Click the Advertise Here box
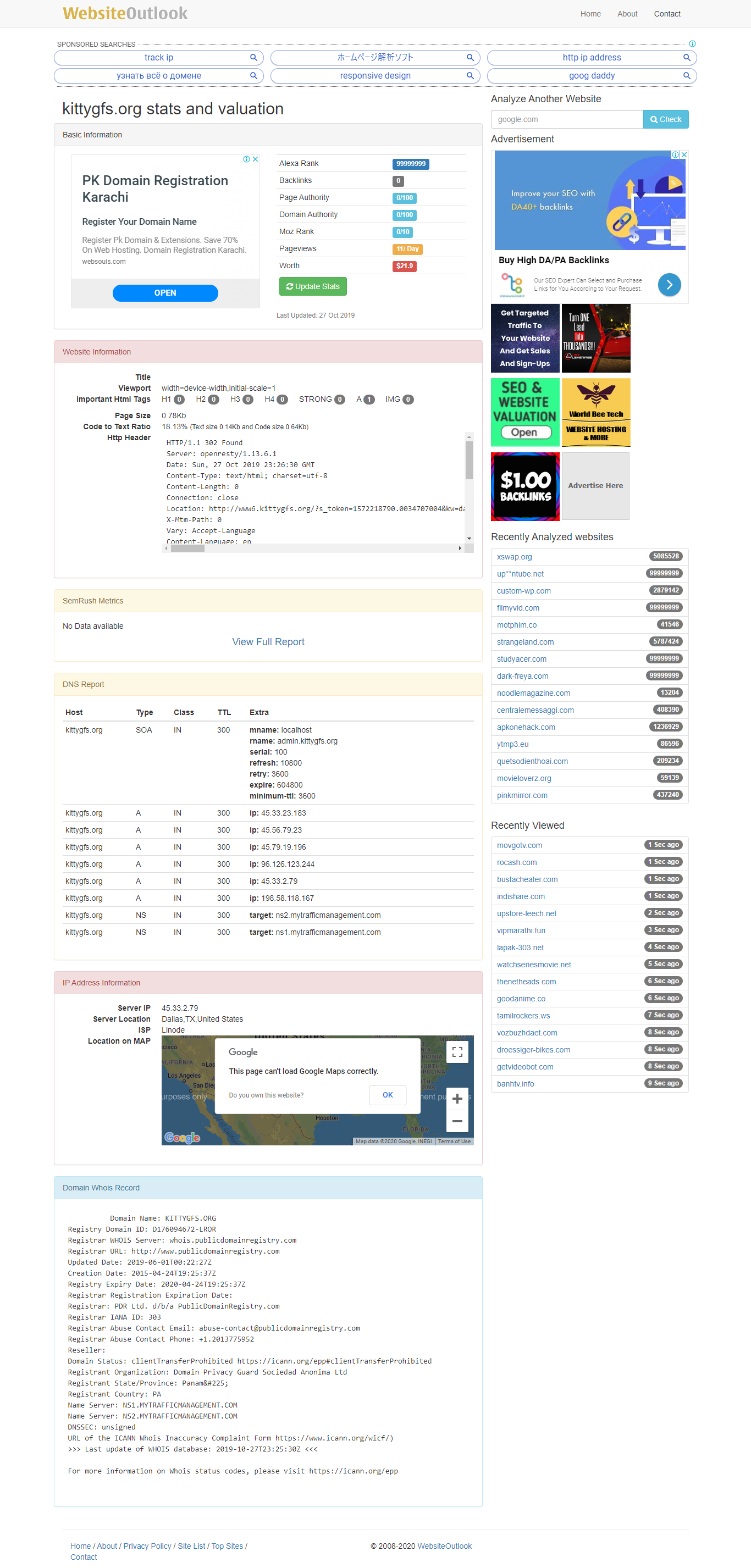Viewport: 751px width, 1568px height. 595,486
